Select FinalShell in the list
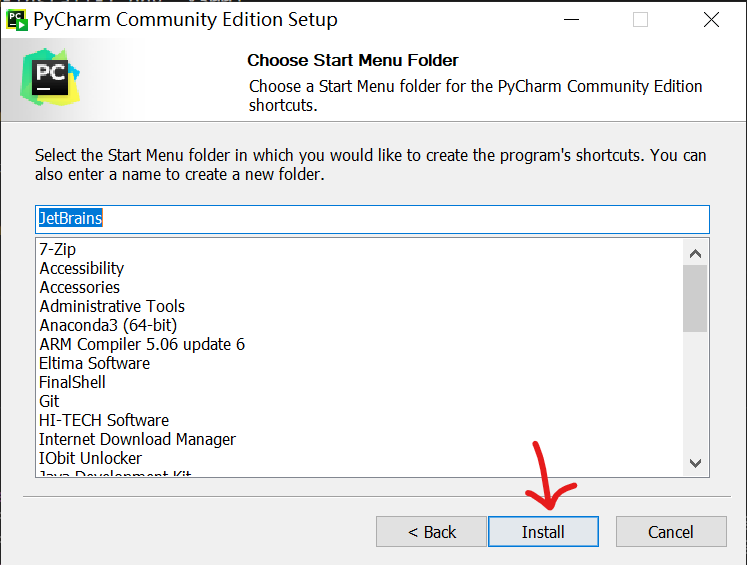This screenshot has width=747, height=565. (72, 382)
